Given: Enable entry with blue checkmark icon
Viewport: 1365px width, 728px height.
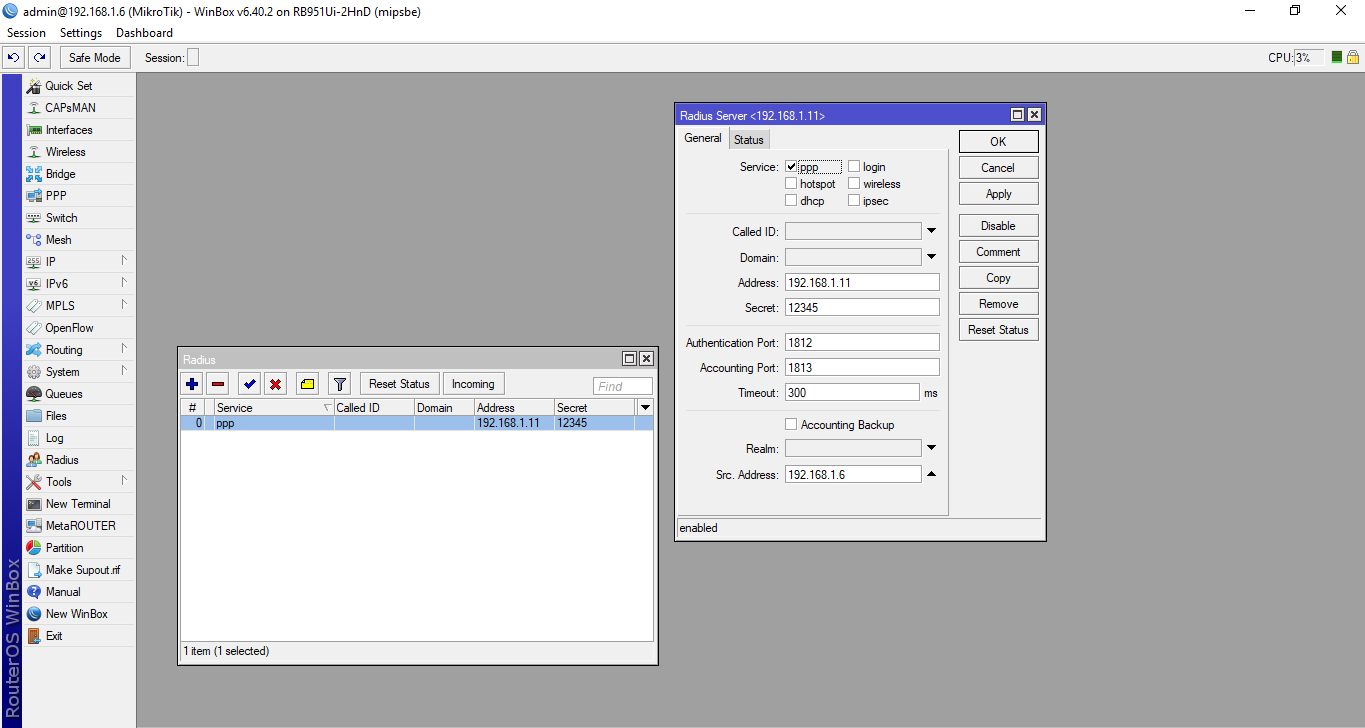Looking at the screenshot, I should tap(249, 384).
